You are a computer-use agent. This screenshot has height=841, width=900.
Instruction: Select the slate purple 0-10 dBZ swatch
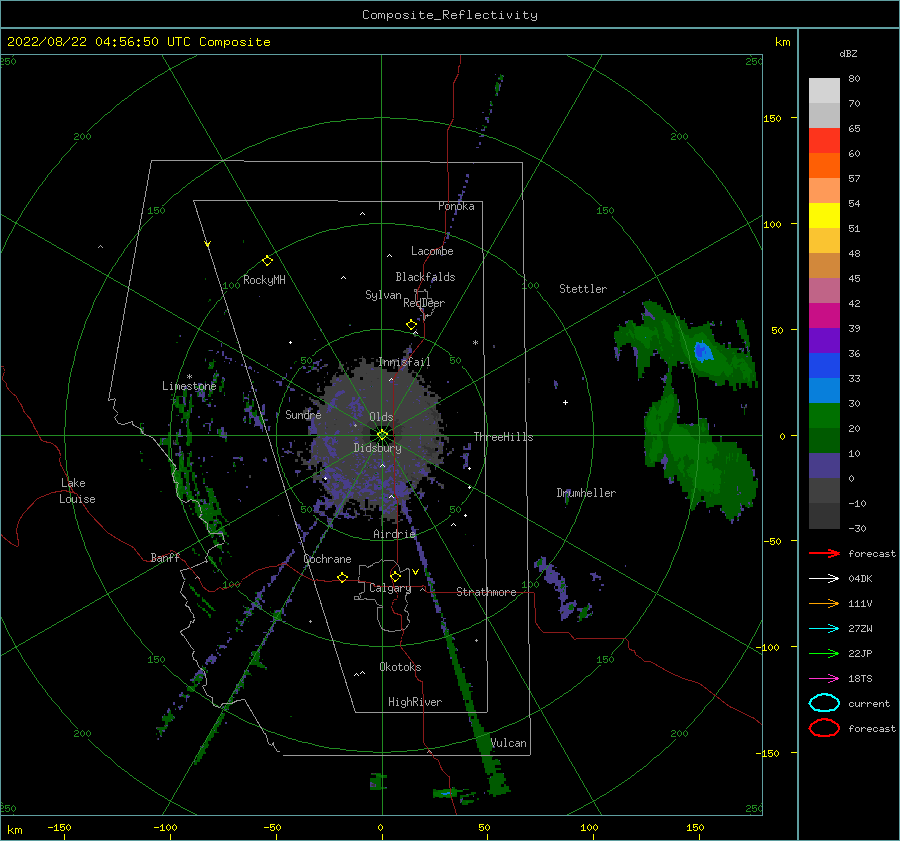point(824,466)
